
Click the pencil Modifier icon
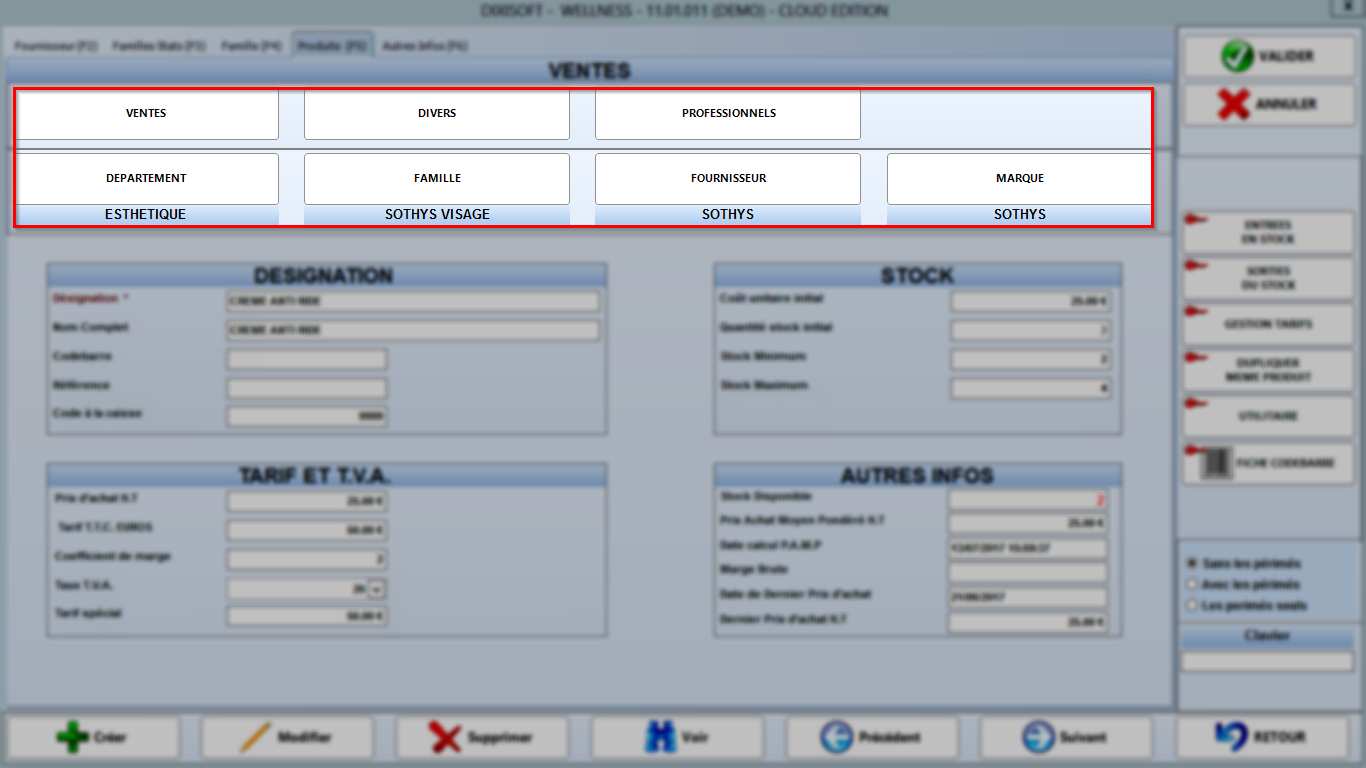click(x=256, y=738)
